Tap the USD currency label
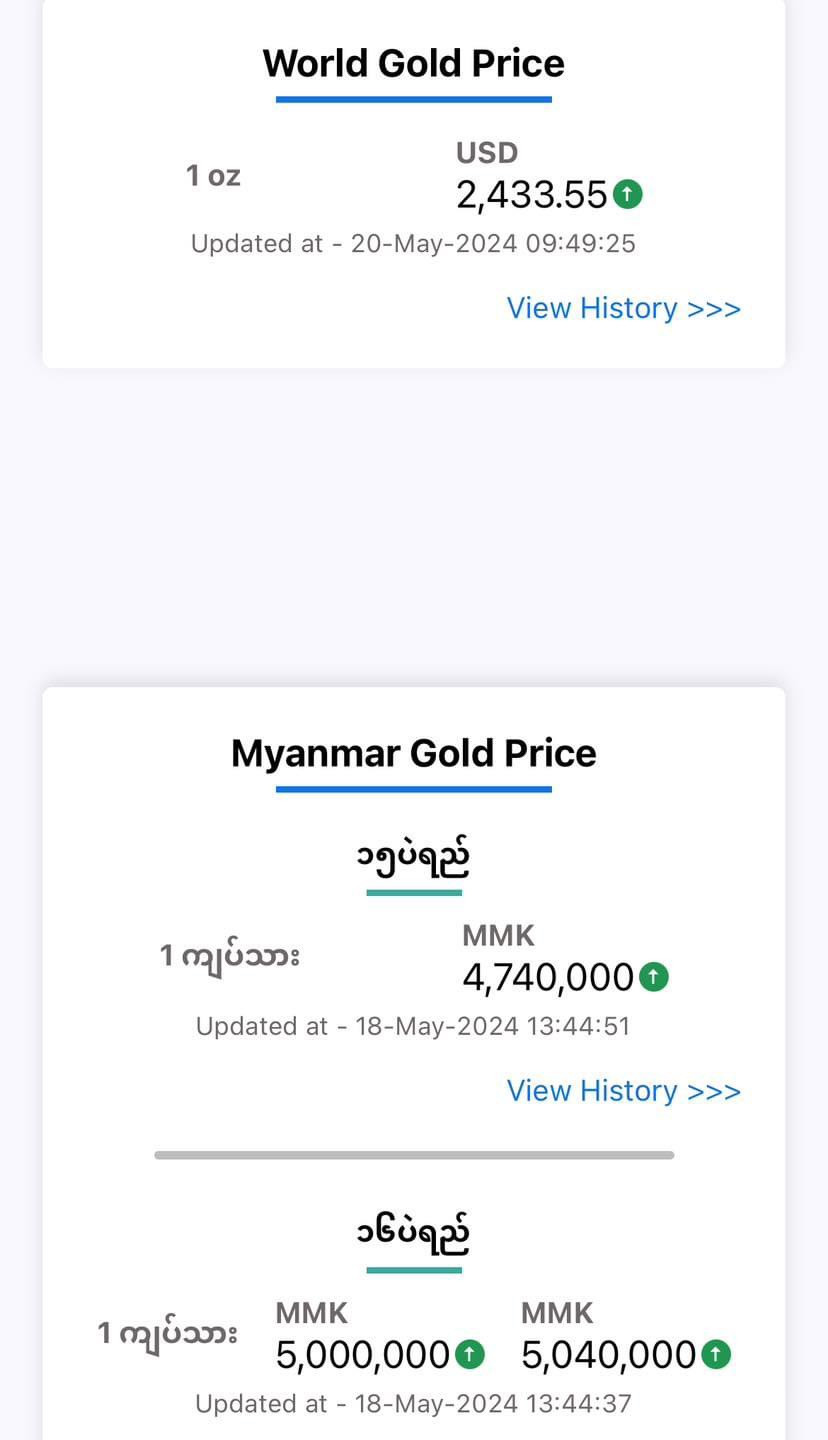Image resolution: width=828 pixels, height=1440 pixels. 487,153
